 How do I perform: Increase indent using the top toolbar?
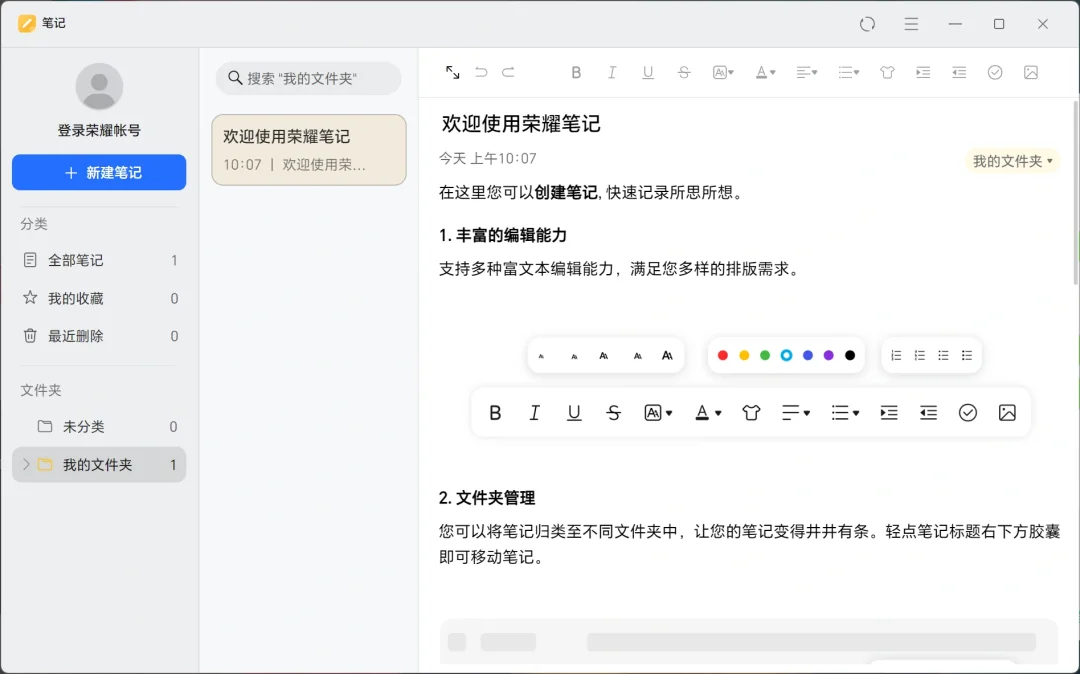[x=923, y=72]
